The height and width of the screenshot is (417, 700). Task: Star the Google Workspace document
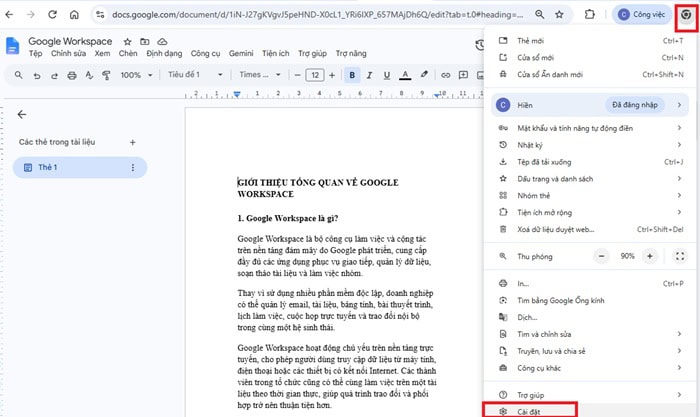pyautogui.click(x=128, y=42)
